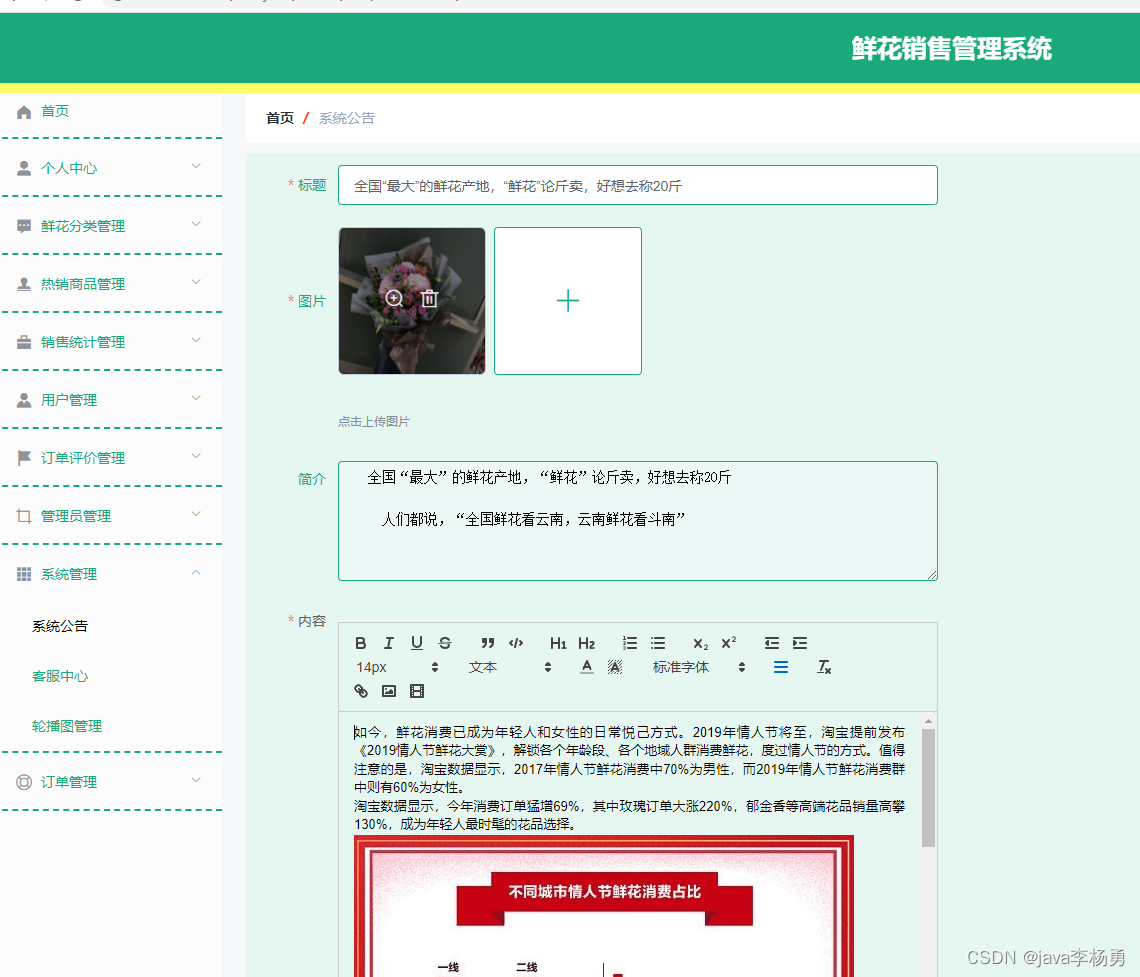Toggle italic formatting in editor

[x=389, y=643]
